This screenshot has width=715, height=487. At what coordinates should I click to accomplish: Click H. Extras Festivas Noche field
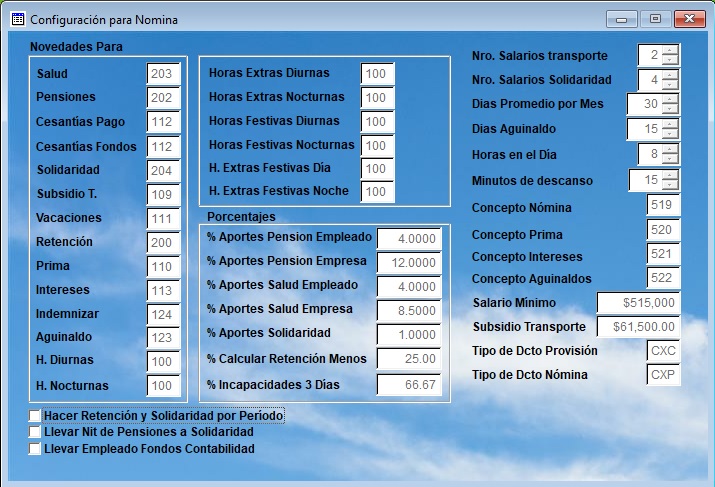[377, 192]
